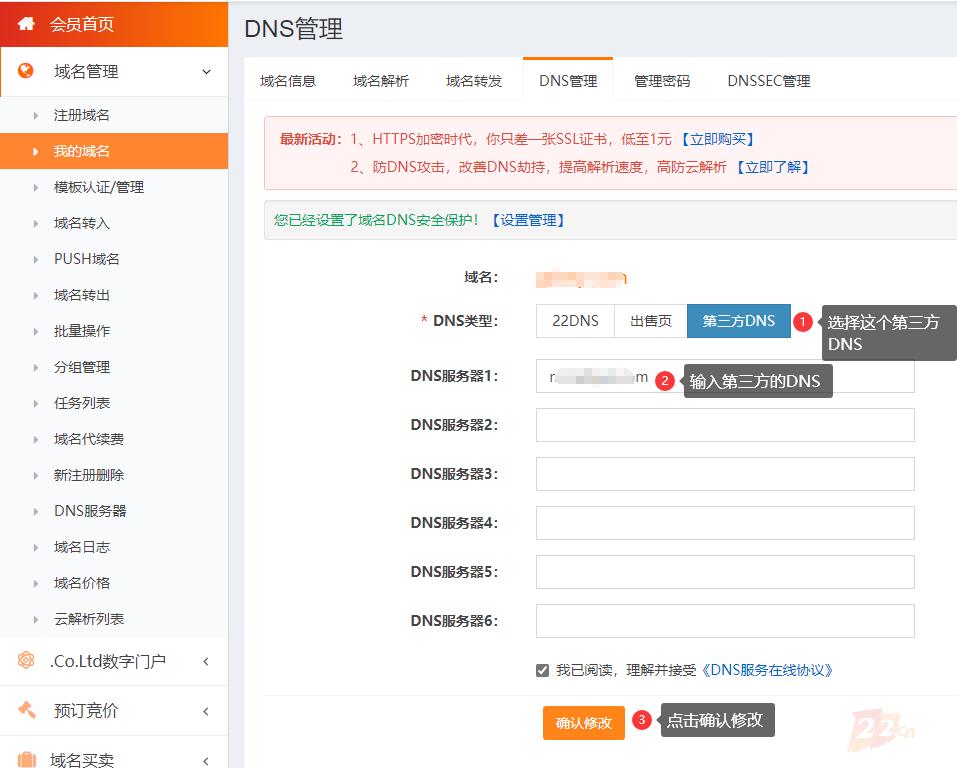Click the .Co.Ltd数字门户 sidebar icon
Image resolution: width=957 pixels, height=768 pixels.
(x=27, y=661)
